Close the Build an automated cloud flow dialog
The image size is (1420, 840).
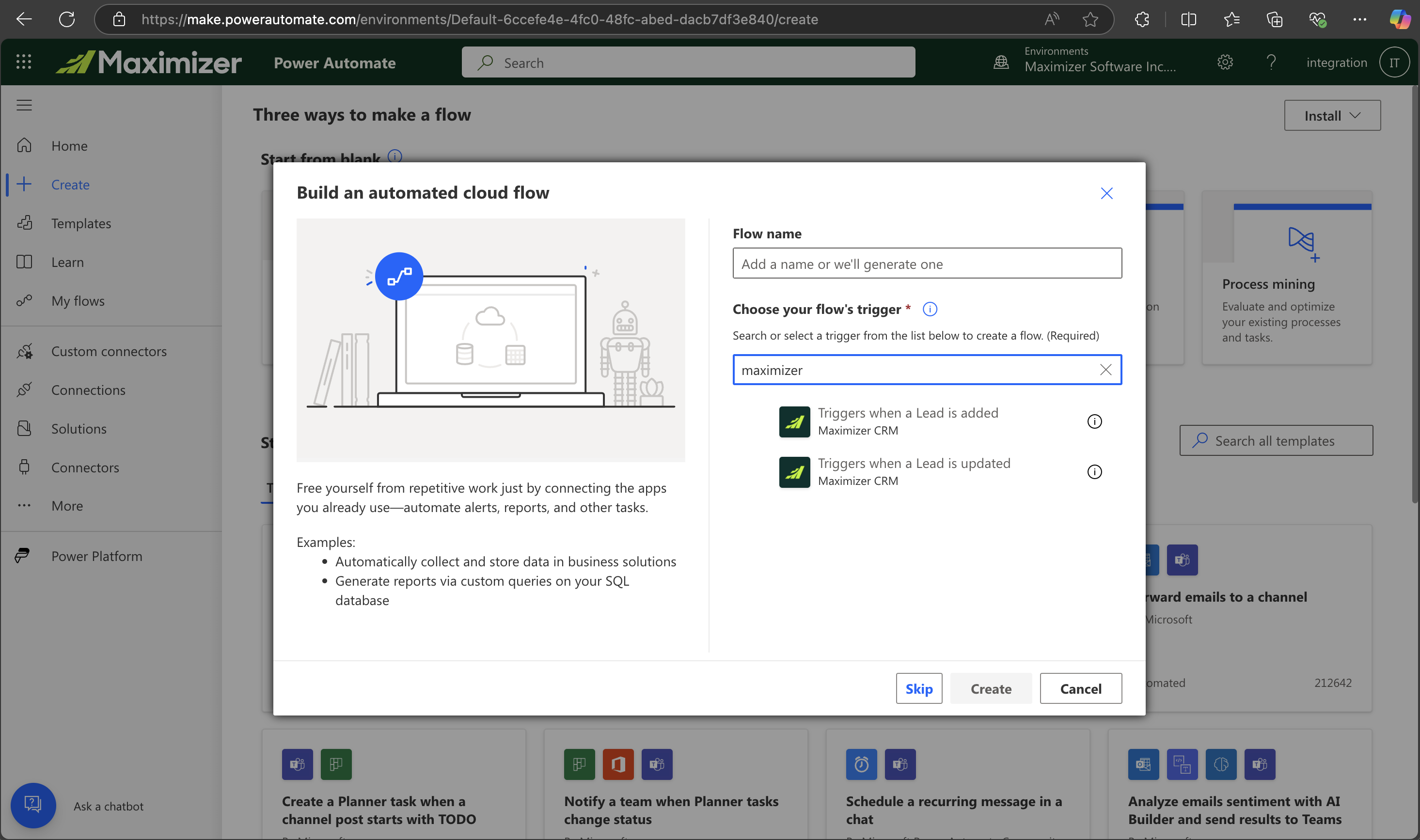pyautogui.click(x=1106, y=193)
